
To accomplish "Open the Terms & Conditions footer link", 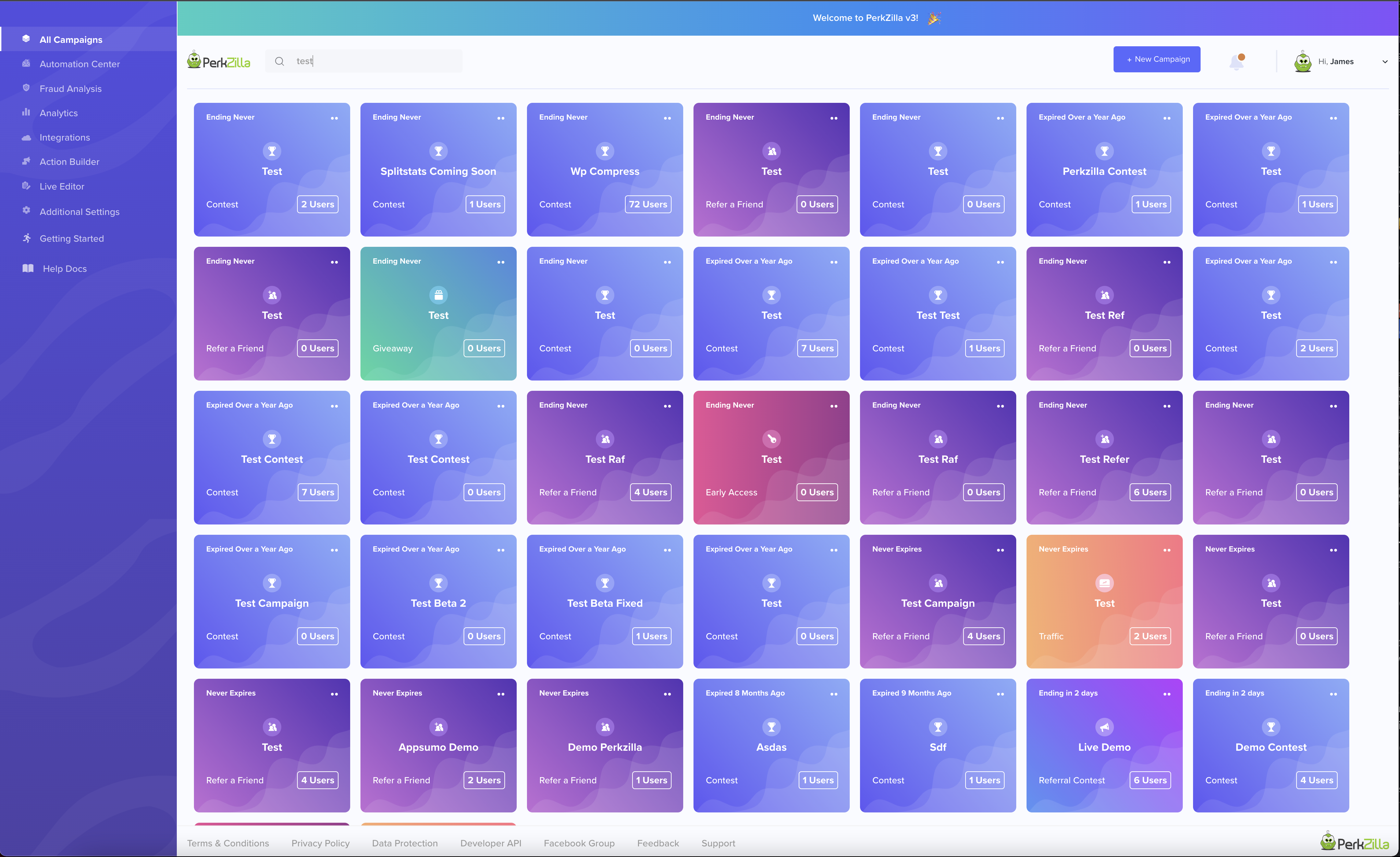I will click(x=228, y=843).
